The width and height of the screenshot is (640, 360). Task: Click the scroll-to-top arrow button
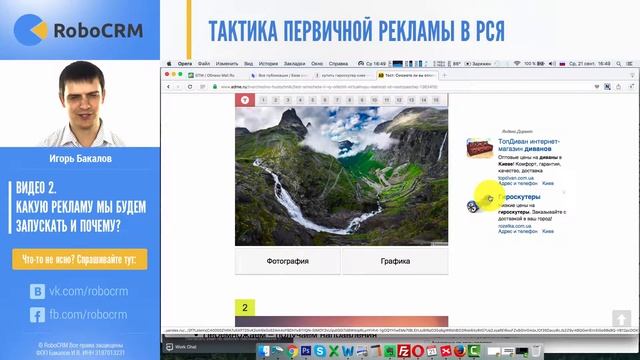[621, 318]
